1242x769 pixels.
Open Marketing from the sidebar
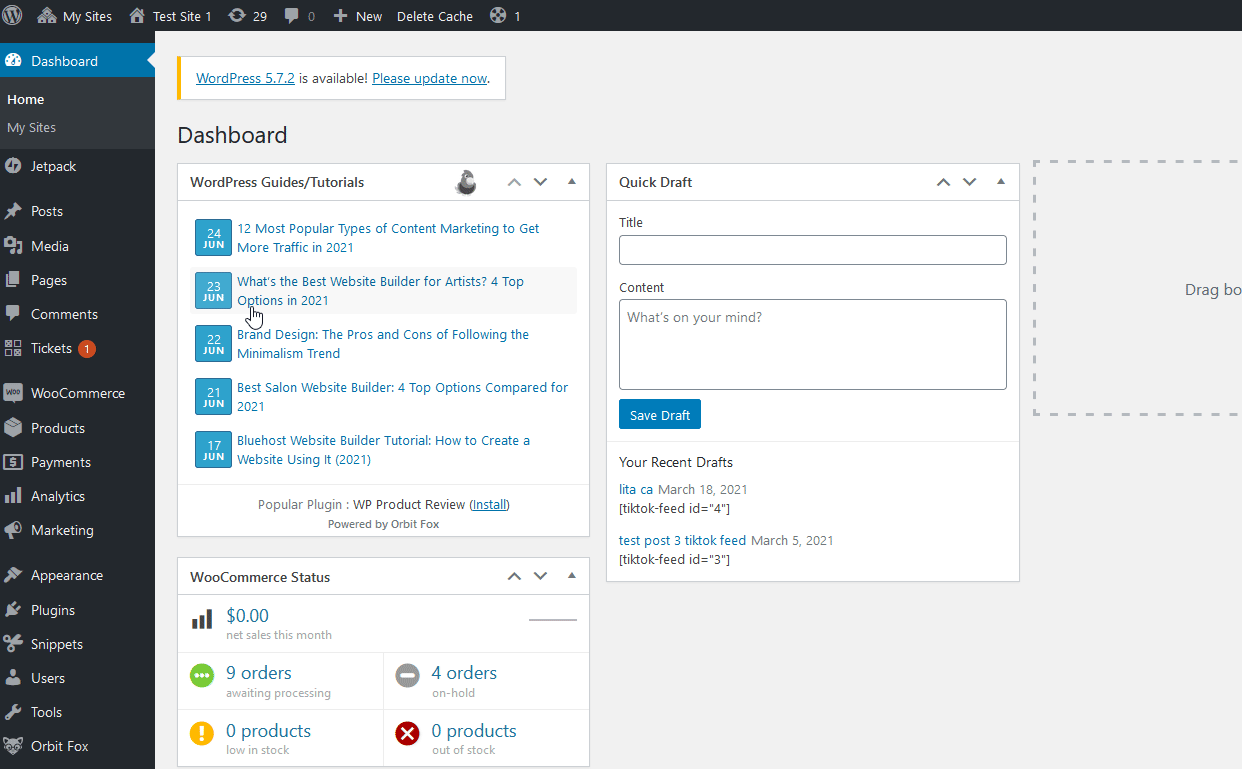(77, 530)
